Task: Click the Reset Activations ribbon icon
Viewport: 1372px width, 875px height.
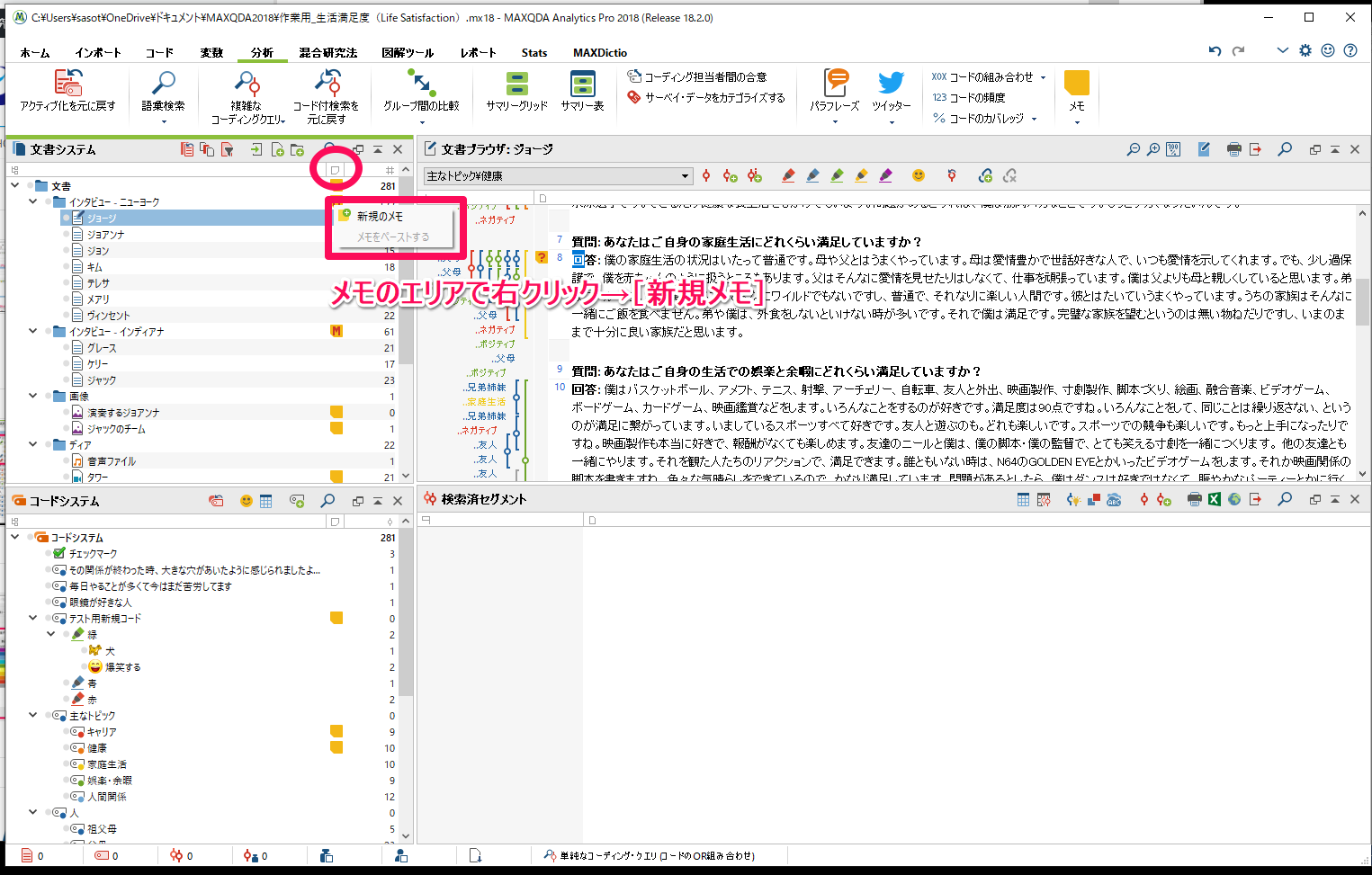Action: click(x=68, y=90)
